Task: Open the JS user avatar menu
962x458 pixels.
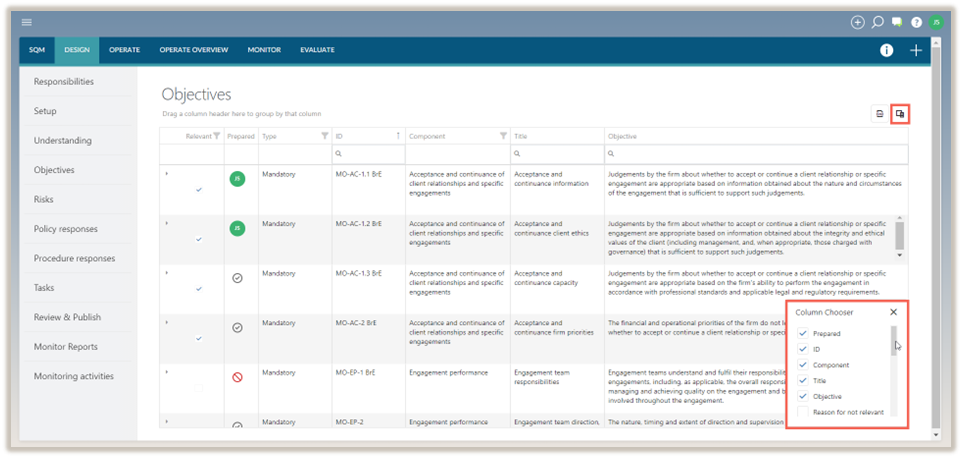Action: 936,22
